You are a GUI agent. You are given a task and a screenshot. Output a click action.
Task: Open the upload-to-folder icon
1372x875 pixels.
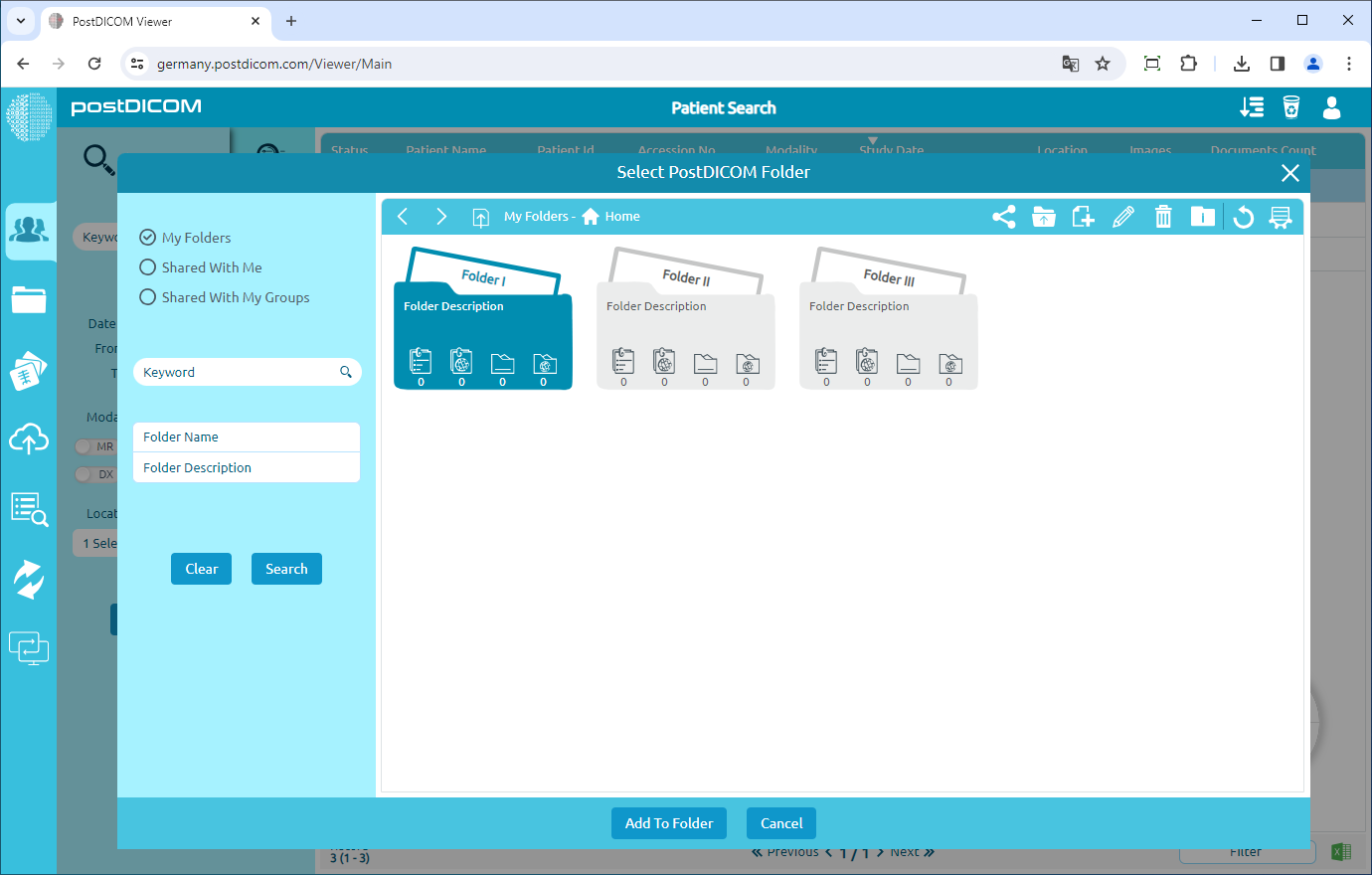click(x=1044, y=216)
